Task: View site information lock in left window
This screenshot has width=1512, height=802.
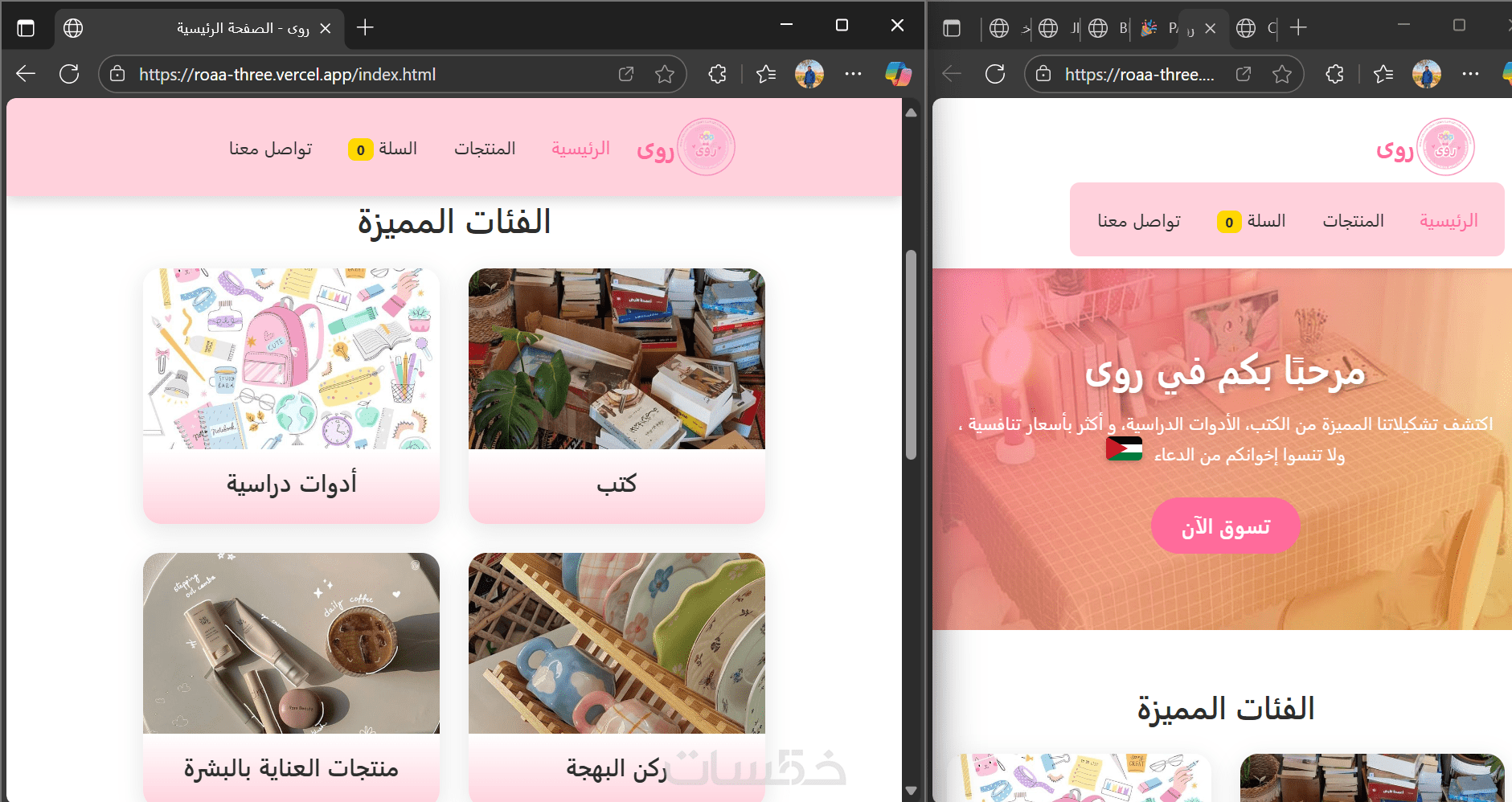Action: point(117,74)
